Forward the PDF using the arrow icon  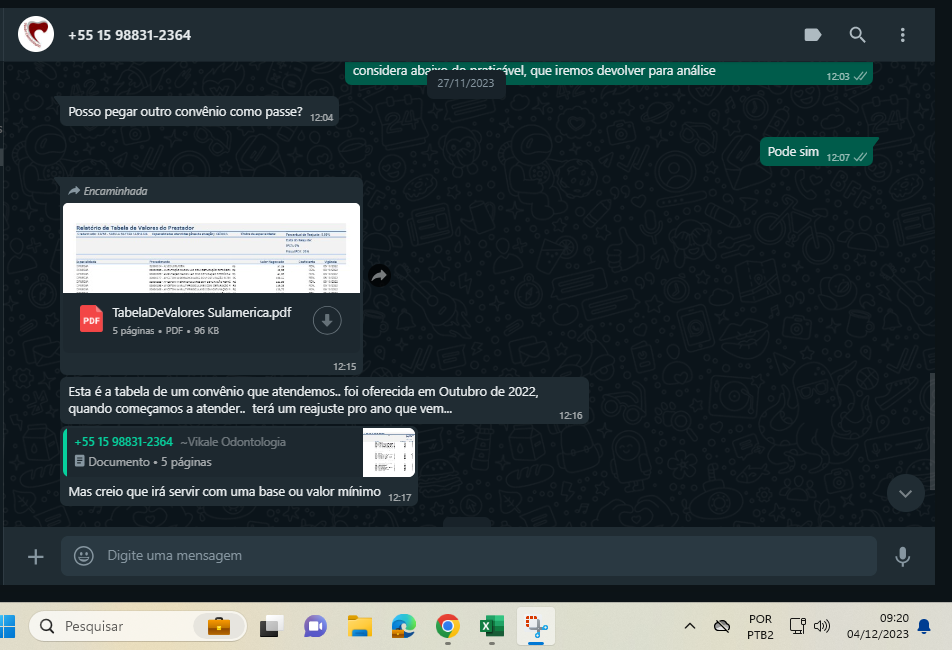(379, 275)
